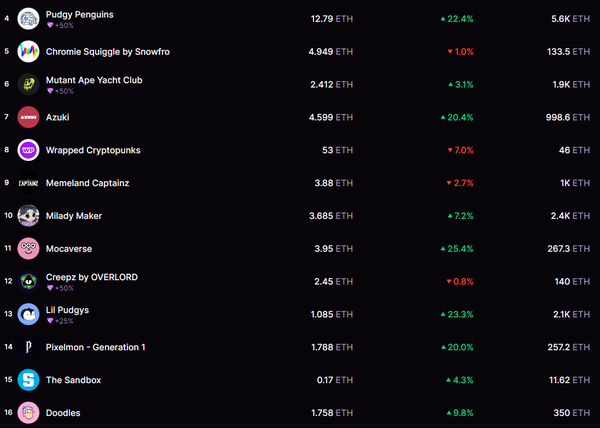This screenshot has height=428, width=600.
Task: Click the red Azuki collection logo
Action: pyautogui.click(x=29, y=117)
